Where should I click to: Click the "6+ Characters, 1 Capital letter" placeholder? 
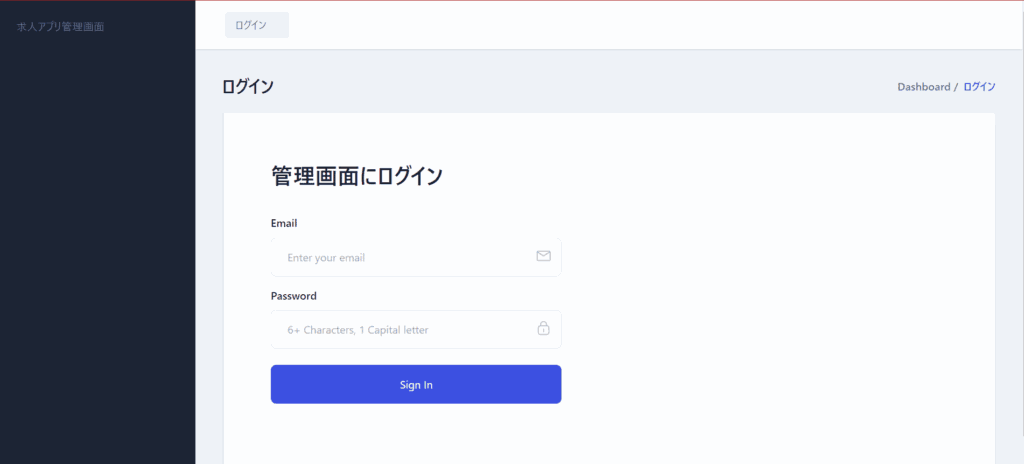click(x=357, y=330)
